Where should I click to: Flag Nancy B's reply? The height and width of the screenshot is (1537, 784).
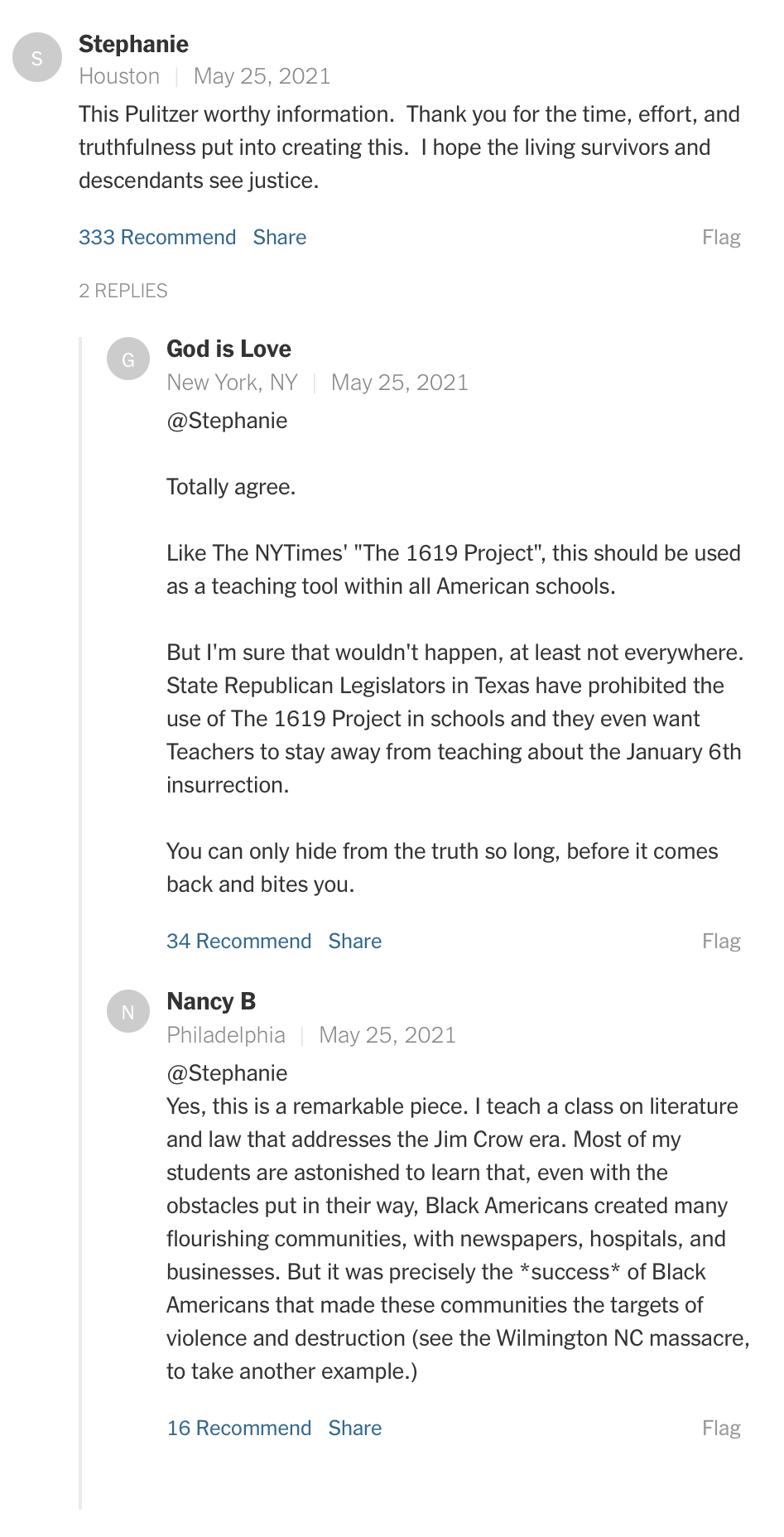coord(721,1429)
